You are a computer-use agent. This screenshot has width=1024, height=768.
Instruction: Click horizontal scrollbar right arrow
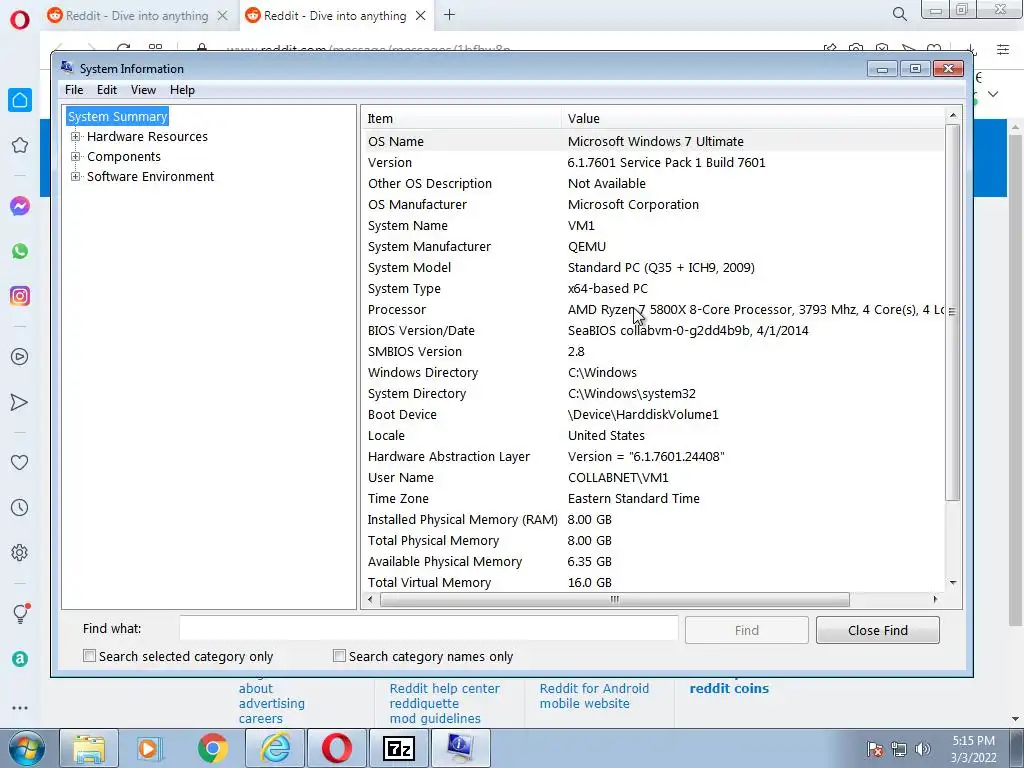pos(935,600)
